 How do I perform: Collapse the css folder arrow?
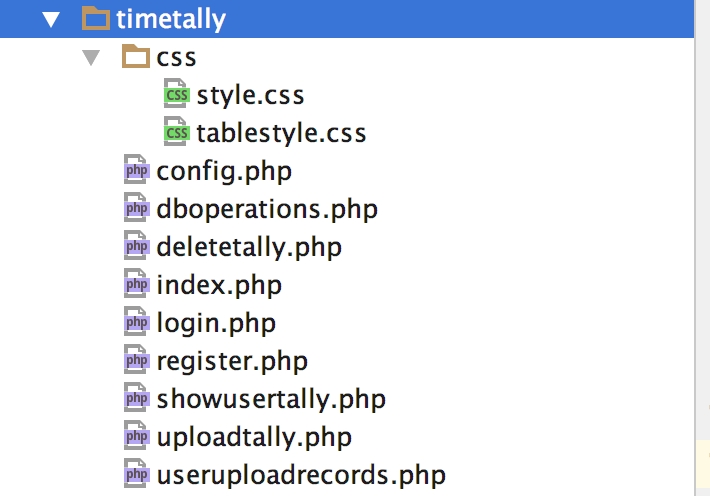(x=91, y=58)
